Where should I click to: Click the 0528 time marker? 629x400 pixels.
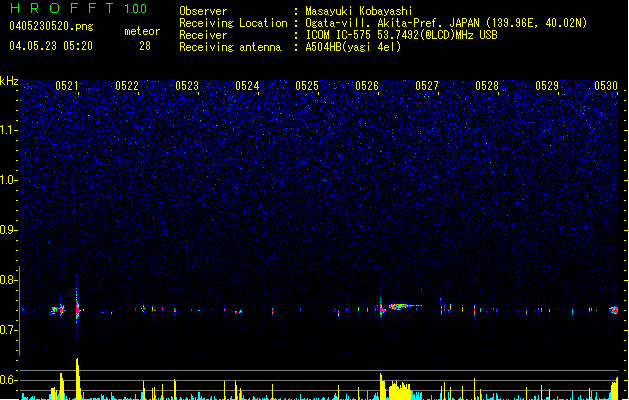487,86
